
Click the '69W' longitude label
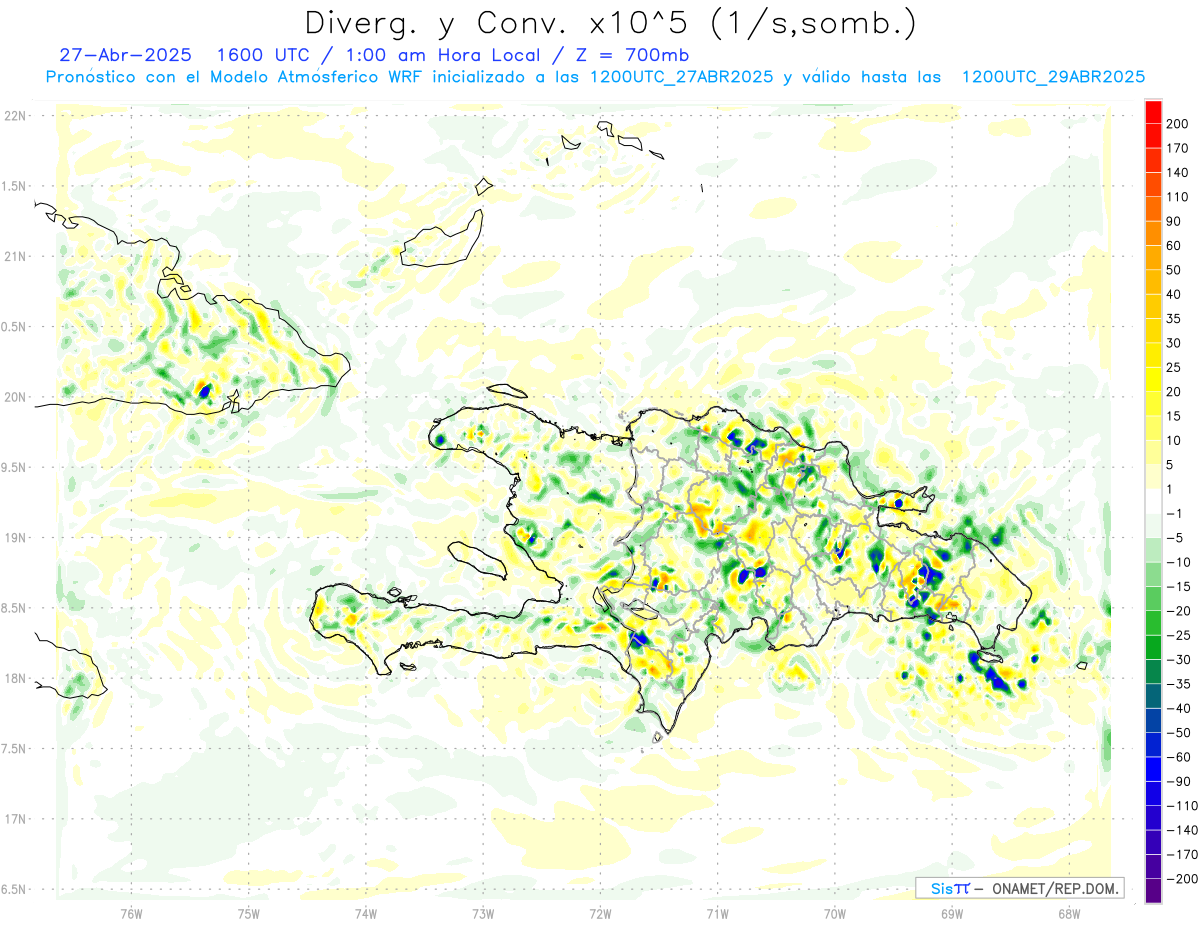click(952, 914)
